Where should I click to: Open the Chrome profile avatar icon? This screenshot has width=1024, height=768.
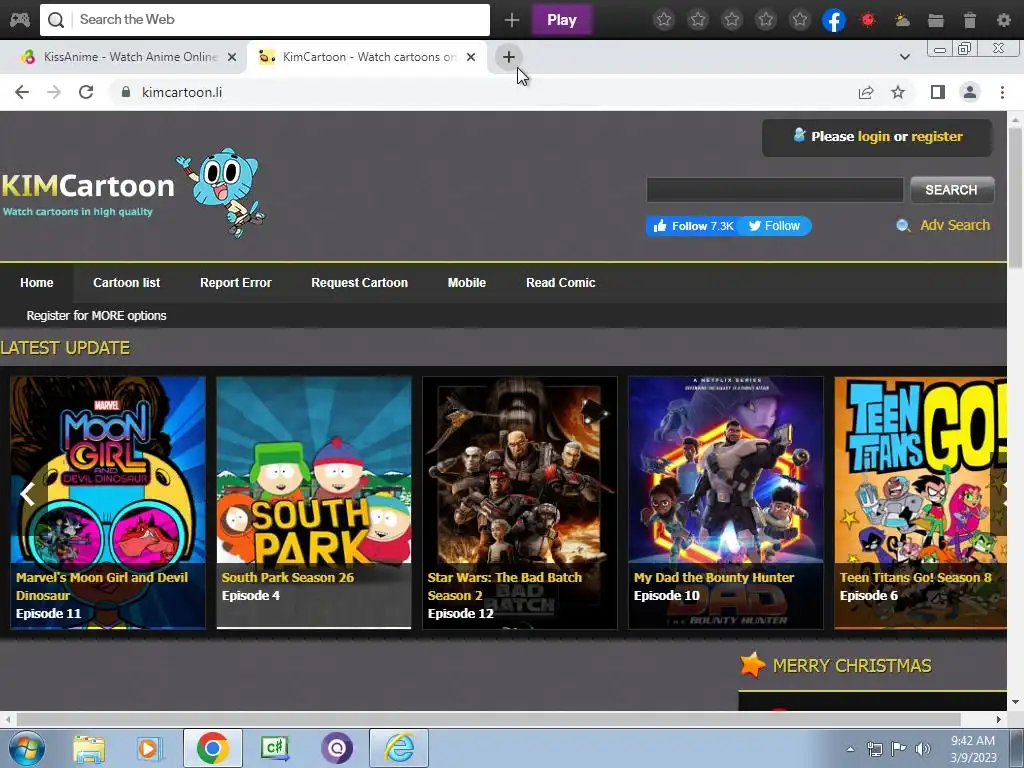[x=970, y=92]
